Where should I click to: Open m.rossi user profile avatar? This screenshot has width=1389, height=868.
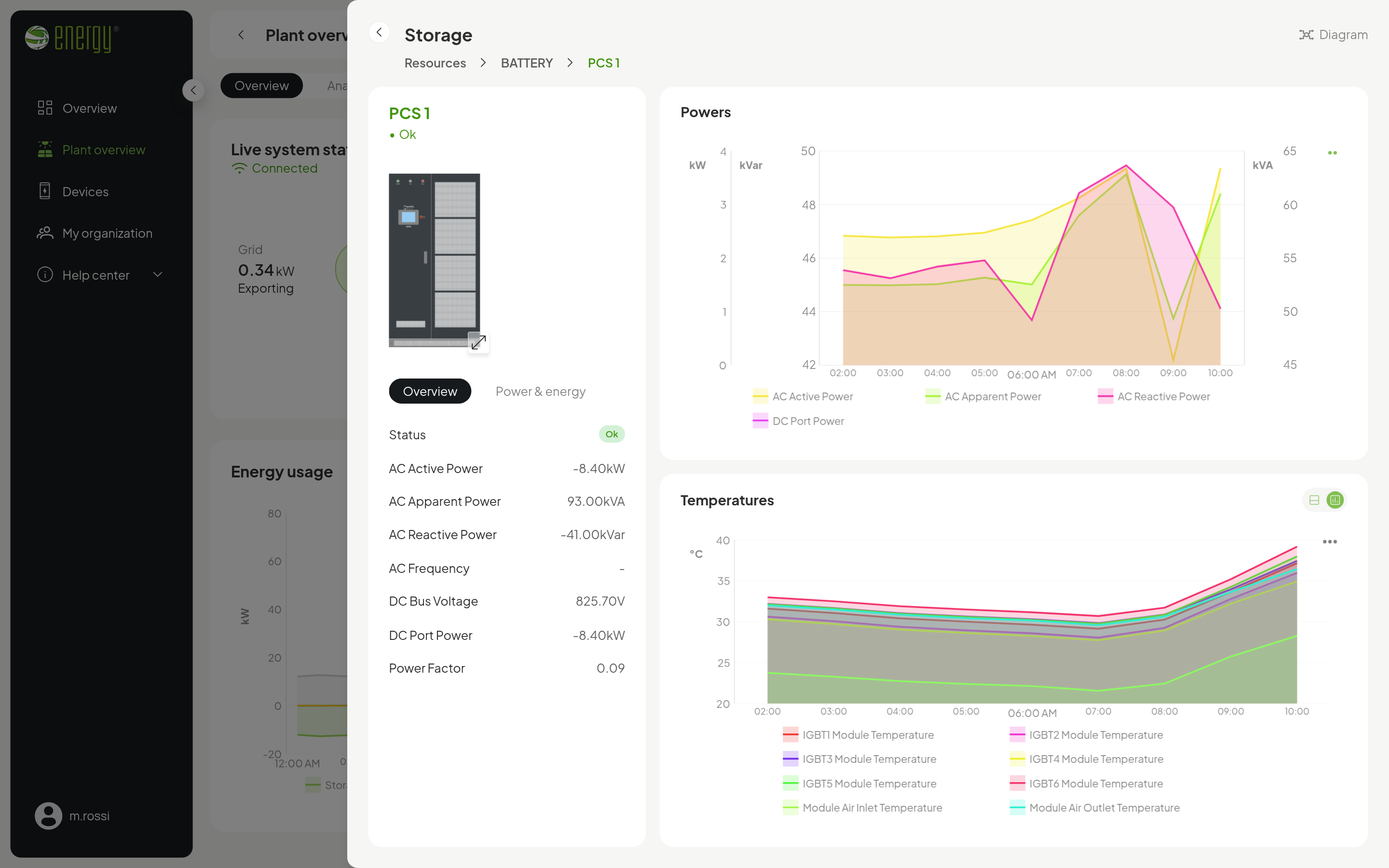[x=48, y=816]
